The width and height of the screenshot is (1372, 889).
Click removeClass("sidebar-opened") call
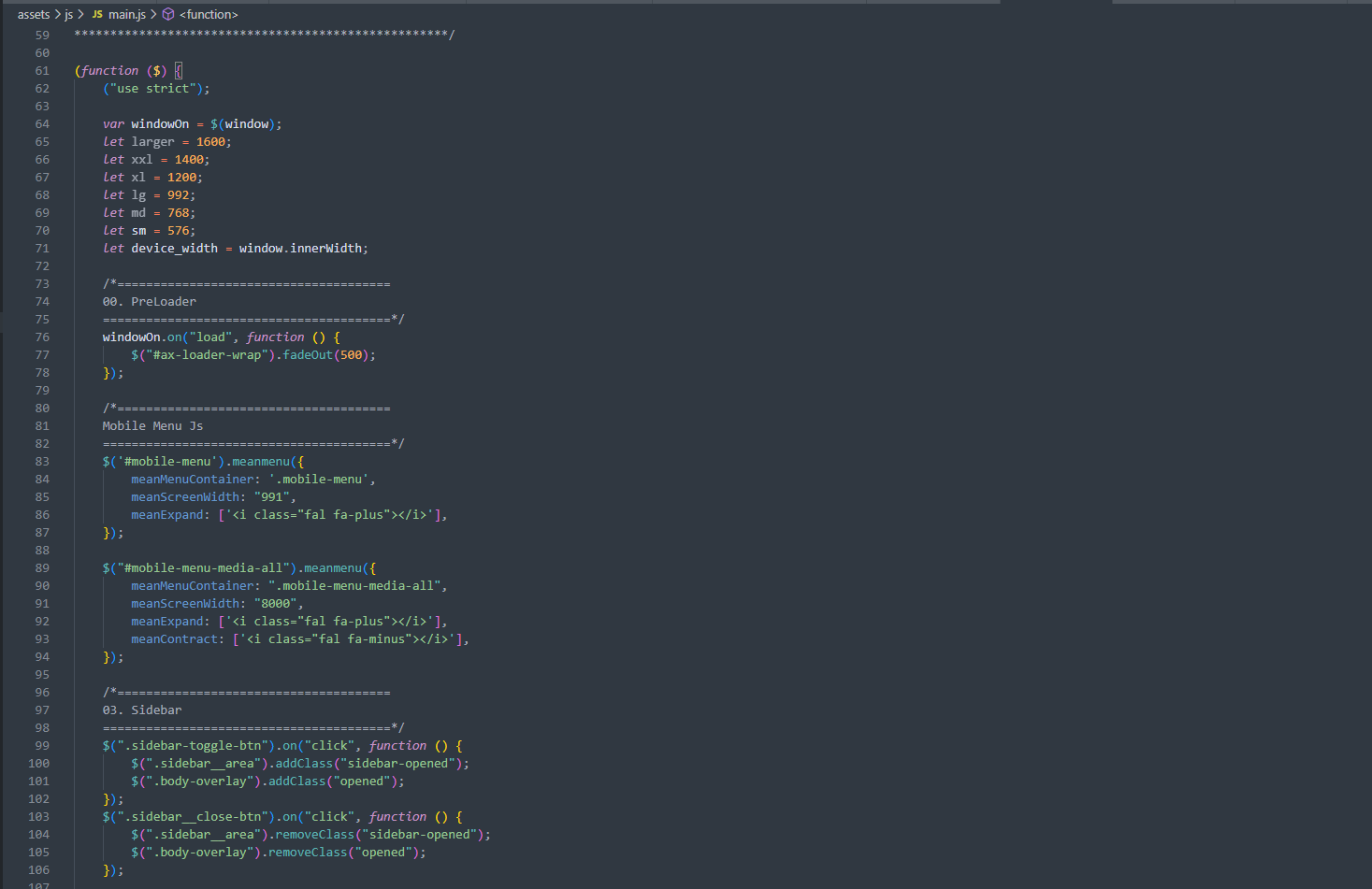[x=380, y=835]
